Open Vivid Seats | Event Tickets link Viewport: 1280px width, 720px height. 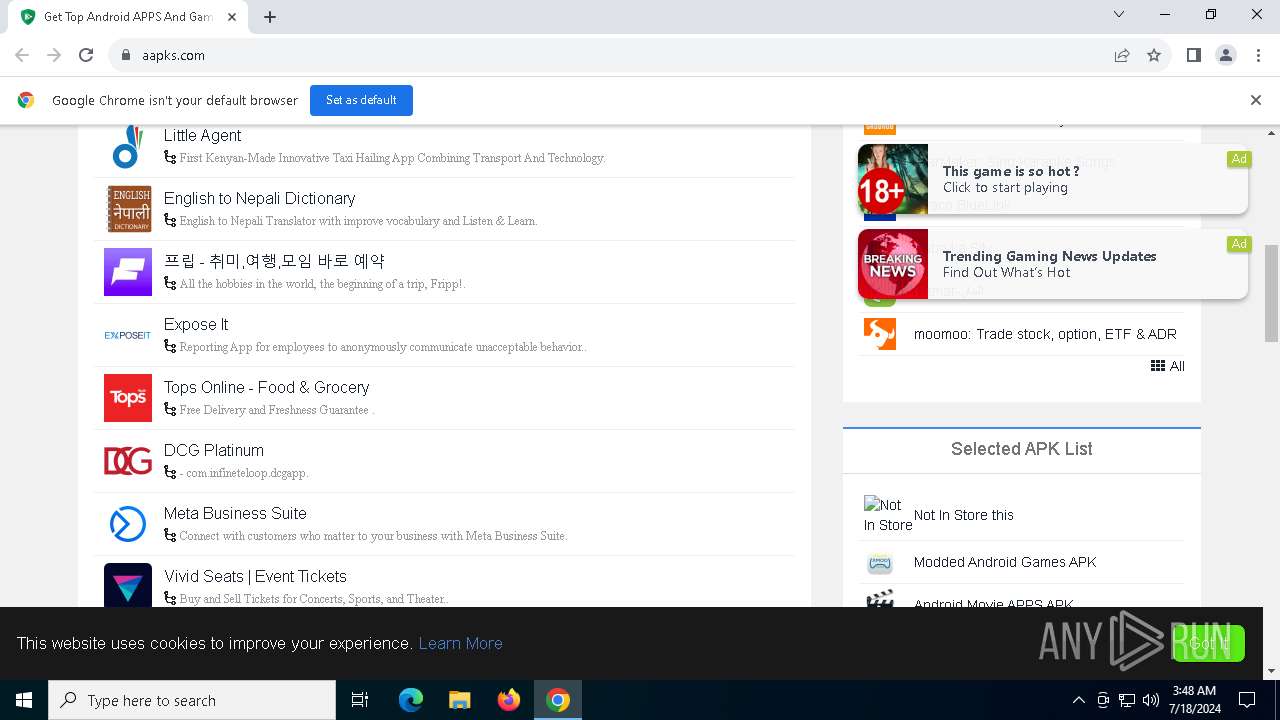255,576
